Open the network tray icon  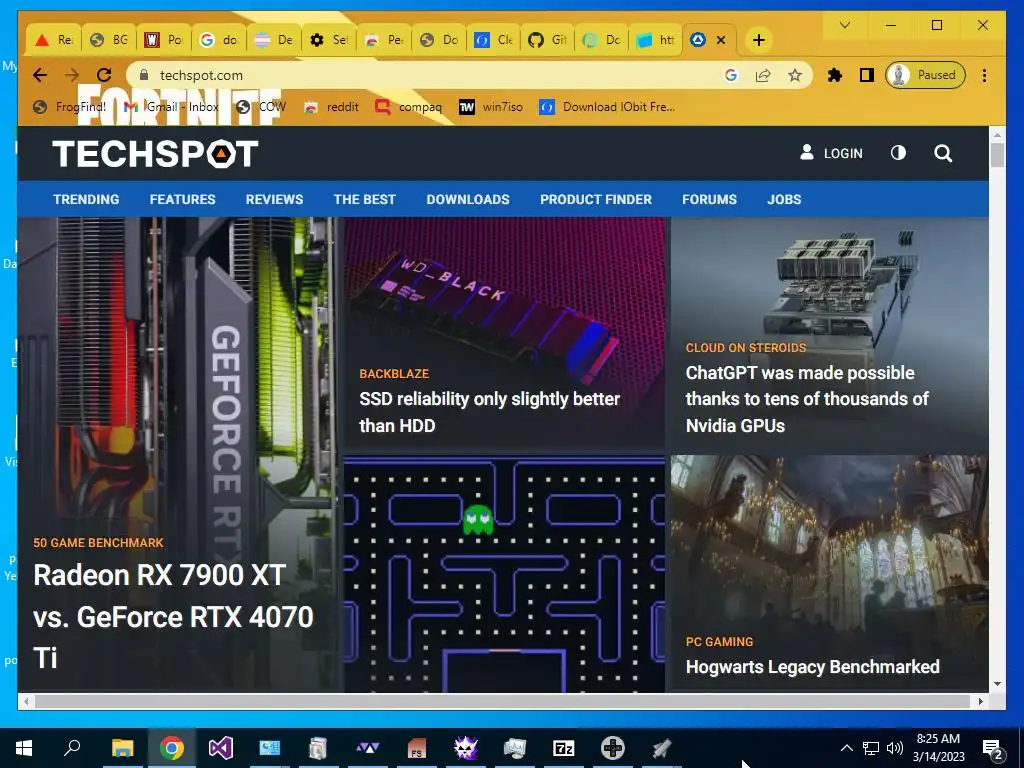click(871, 748)
